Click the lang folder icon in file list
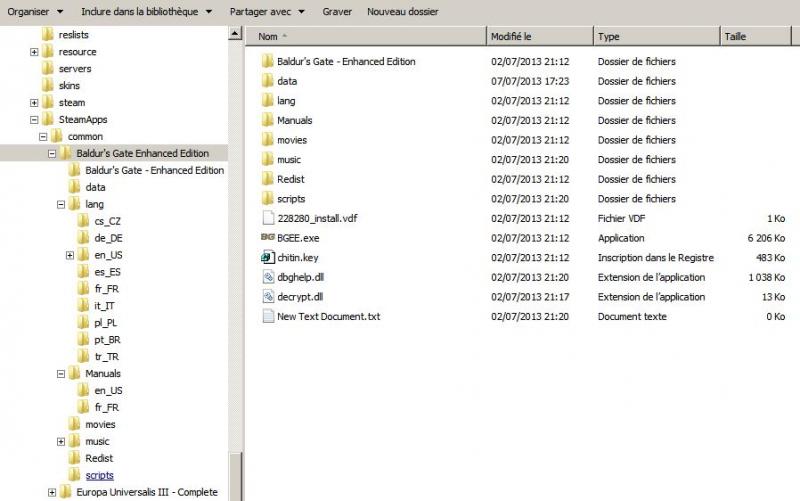Viewport: 800px width, 501px height. pos(268,101)
